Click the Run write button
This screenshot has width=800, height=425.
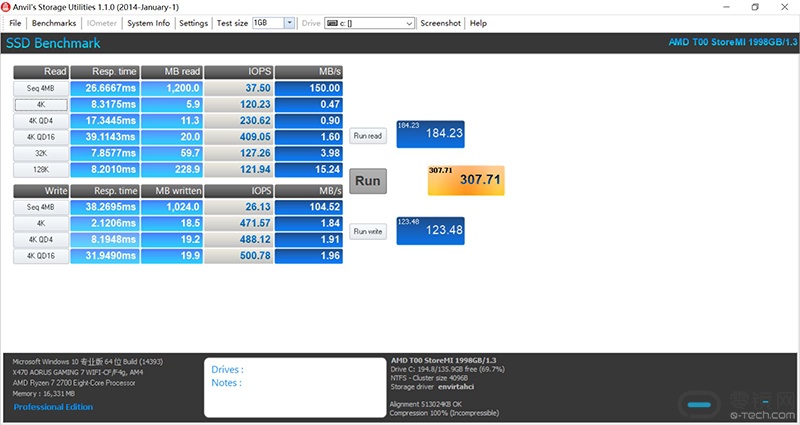click(368, 231)
